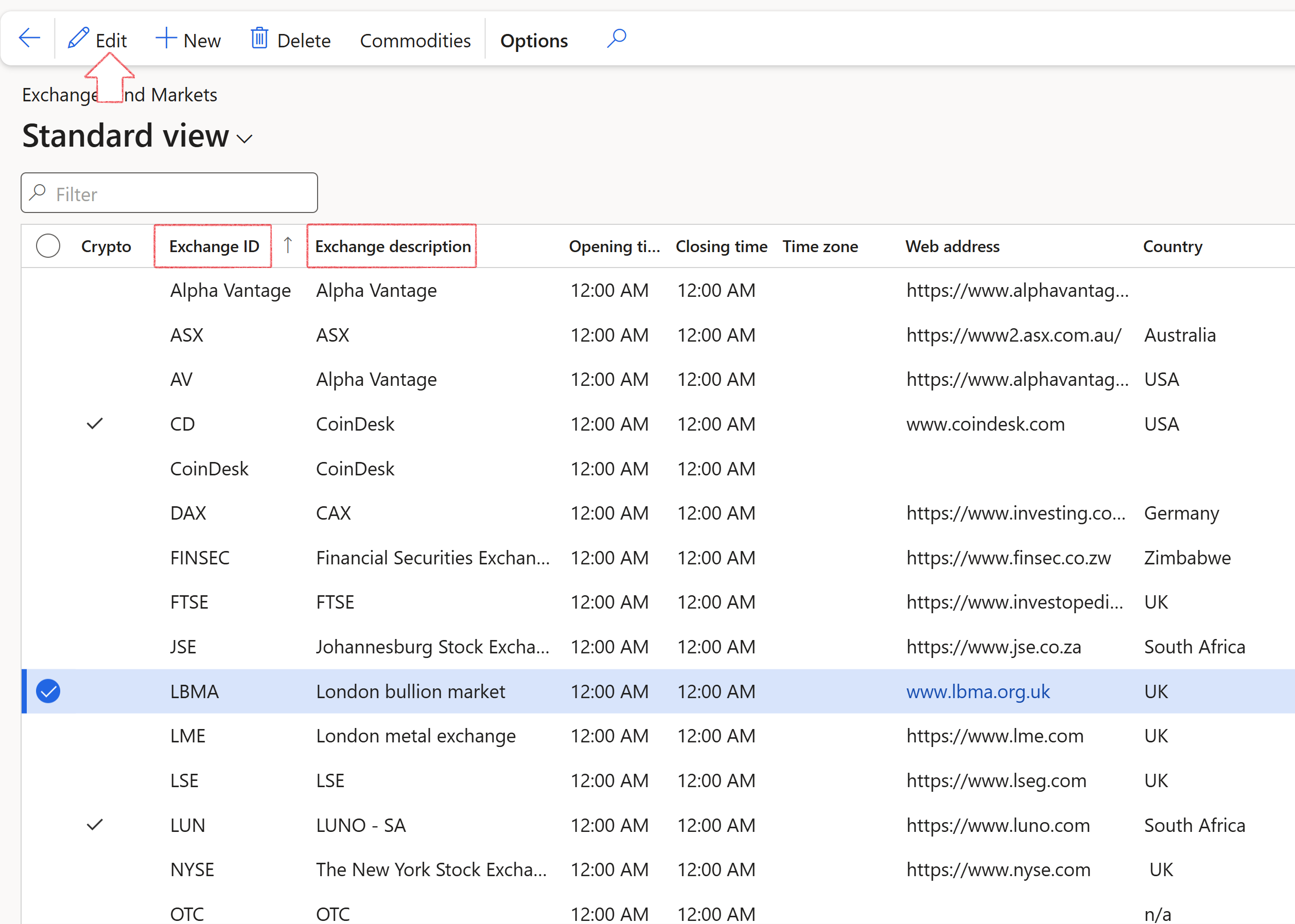
Task: Open the Commodities menu item
Action: coord(415,41)
